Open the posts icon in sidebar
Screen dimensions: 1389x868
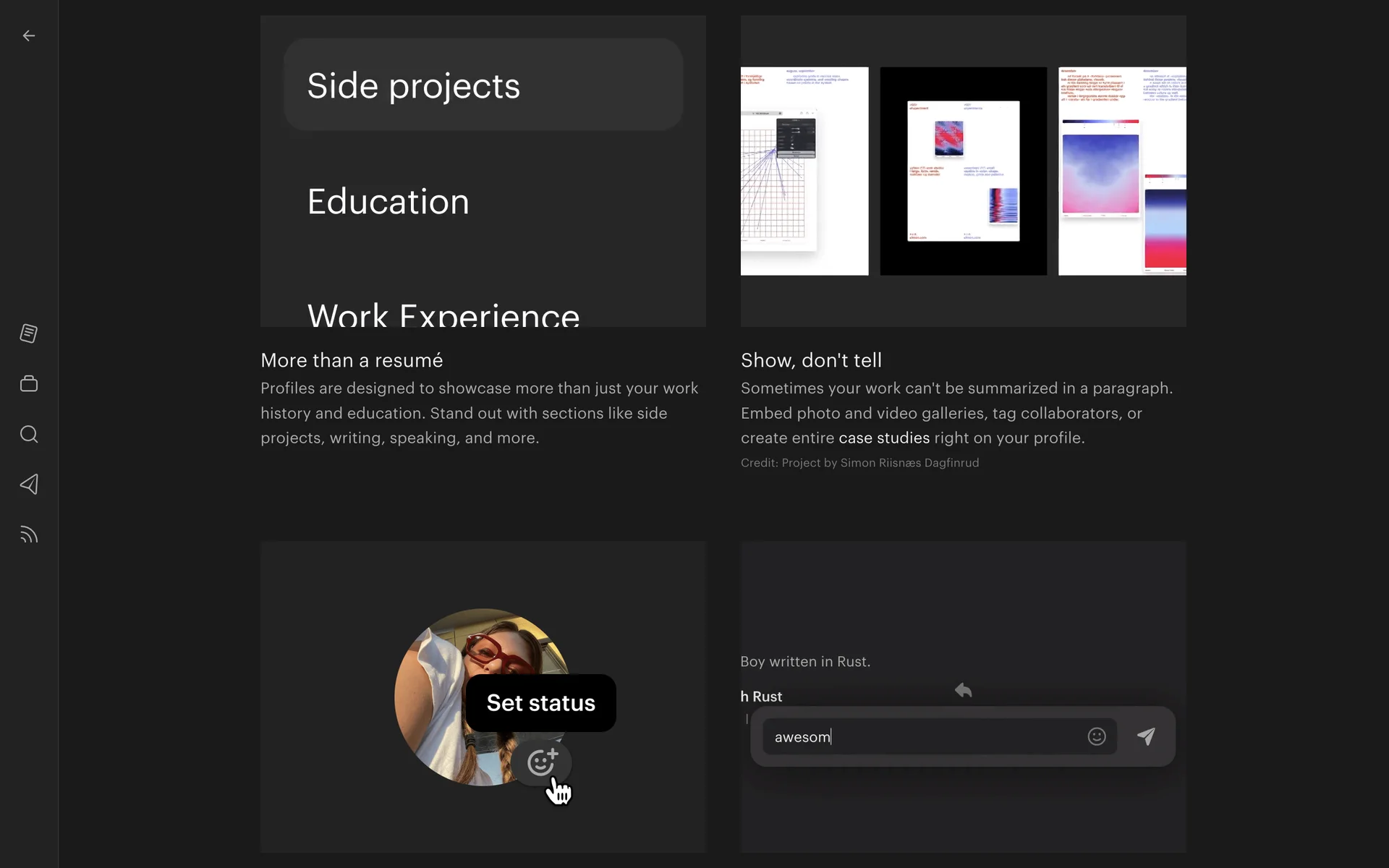(x=29, y=333)
